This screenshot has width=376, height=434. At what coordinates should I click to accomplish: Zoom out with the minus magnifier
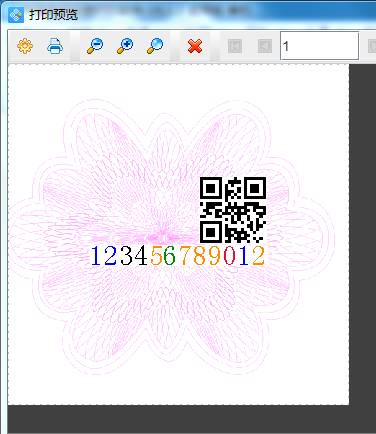[95, 46]
